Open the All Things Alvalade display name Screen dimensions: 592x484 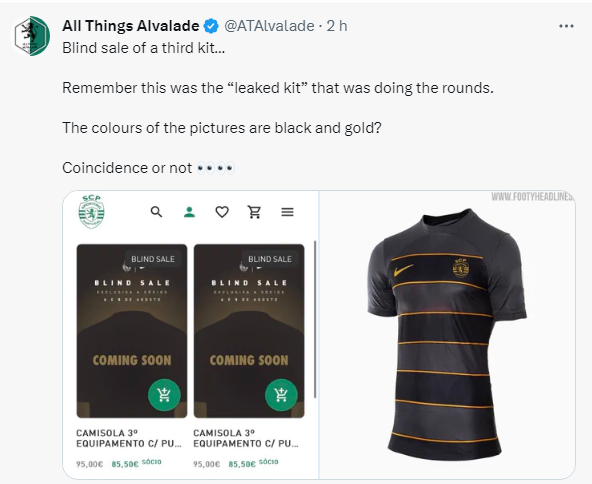coord(131,26)
